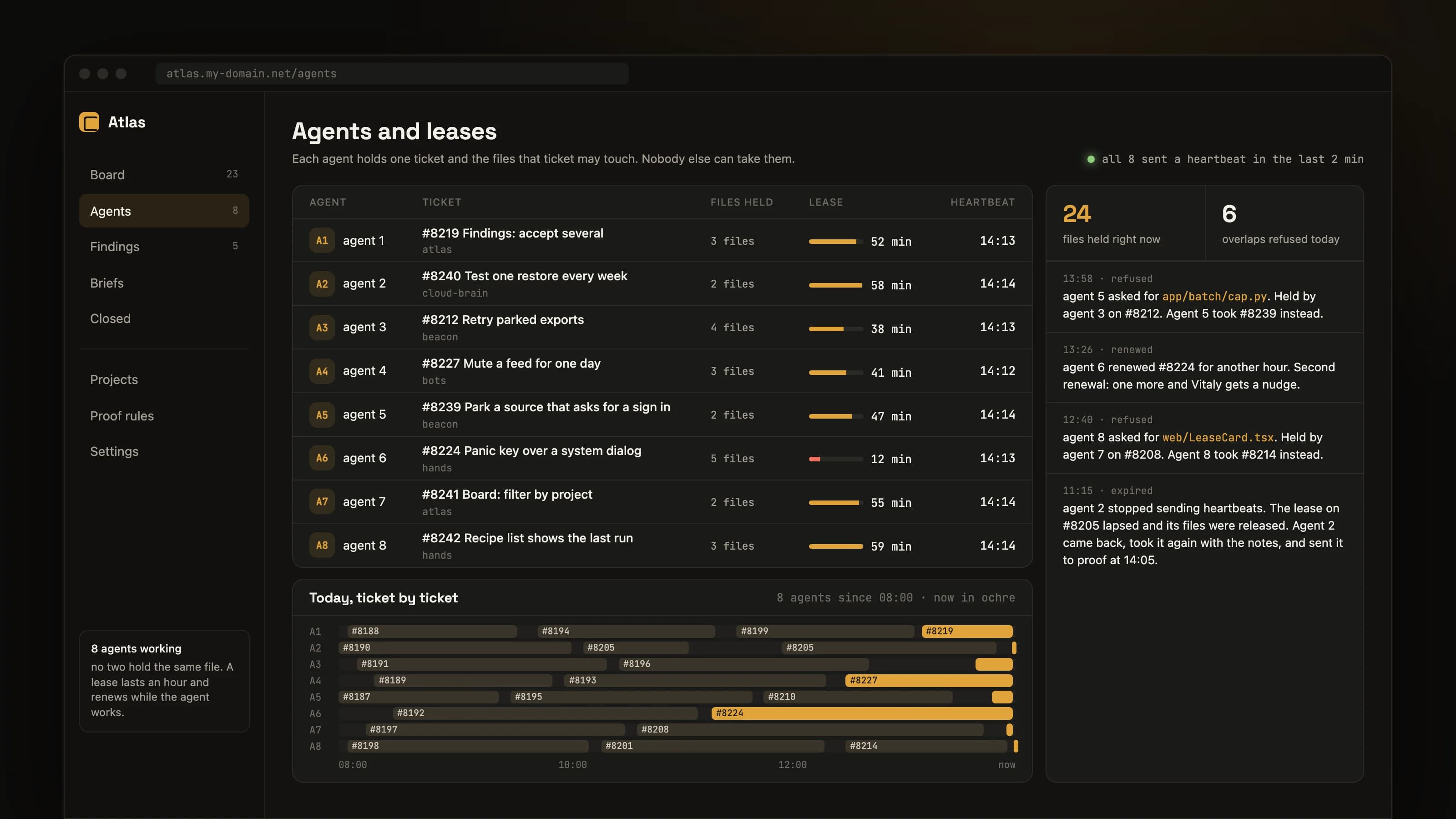The width and height of the screenshot is (1456, 819).
Task: Open the Board page in sidebar
Action: (x=164, y=175)
